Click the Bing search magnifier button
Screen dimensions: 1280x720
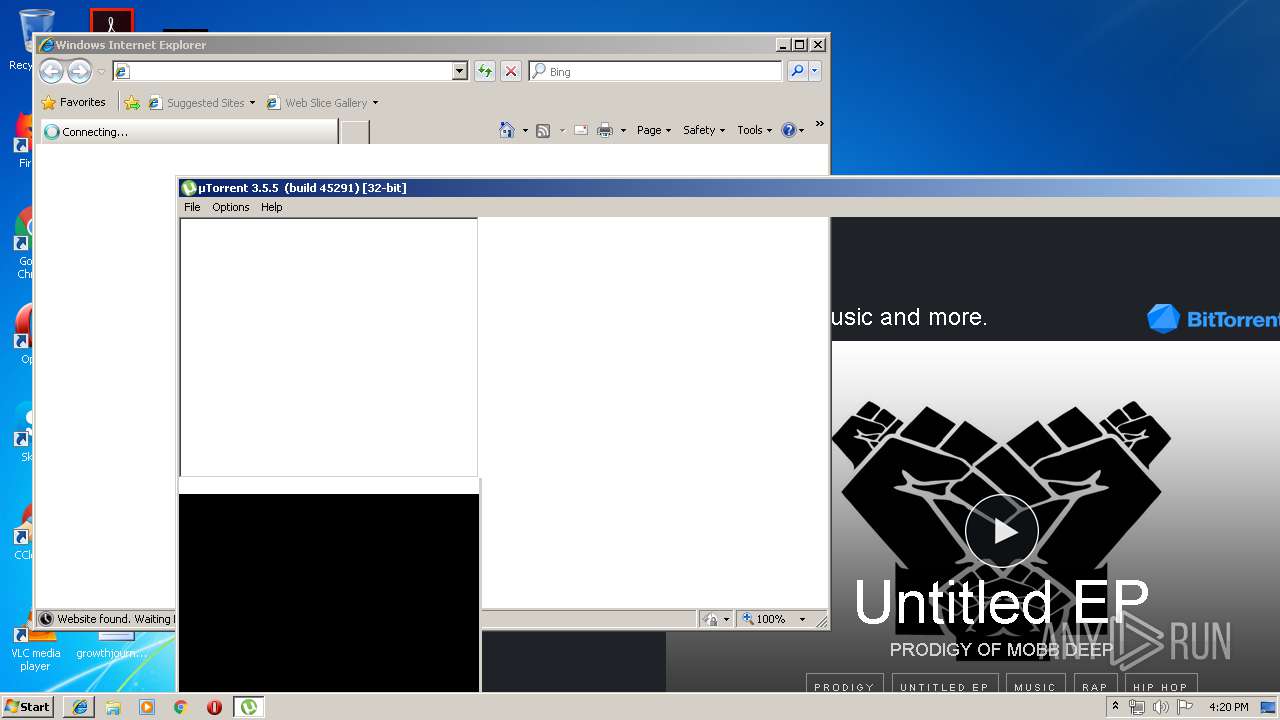click(797, 71)
